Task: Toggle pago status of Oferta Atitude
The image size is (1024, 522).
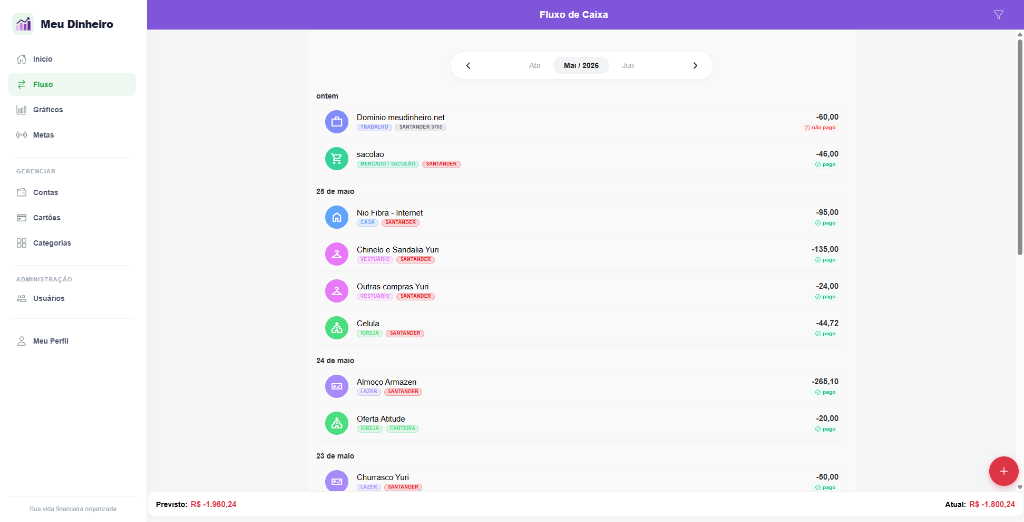Action: [x=825, y=429]
